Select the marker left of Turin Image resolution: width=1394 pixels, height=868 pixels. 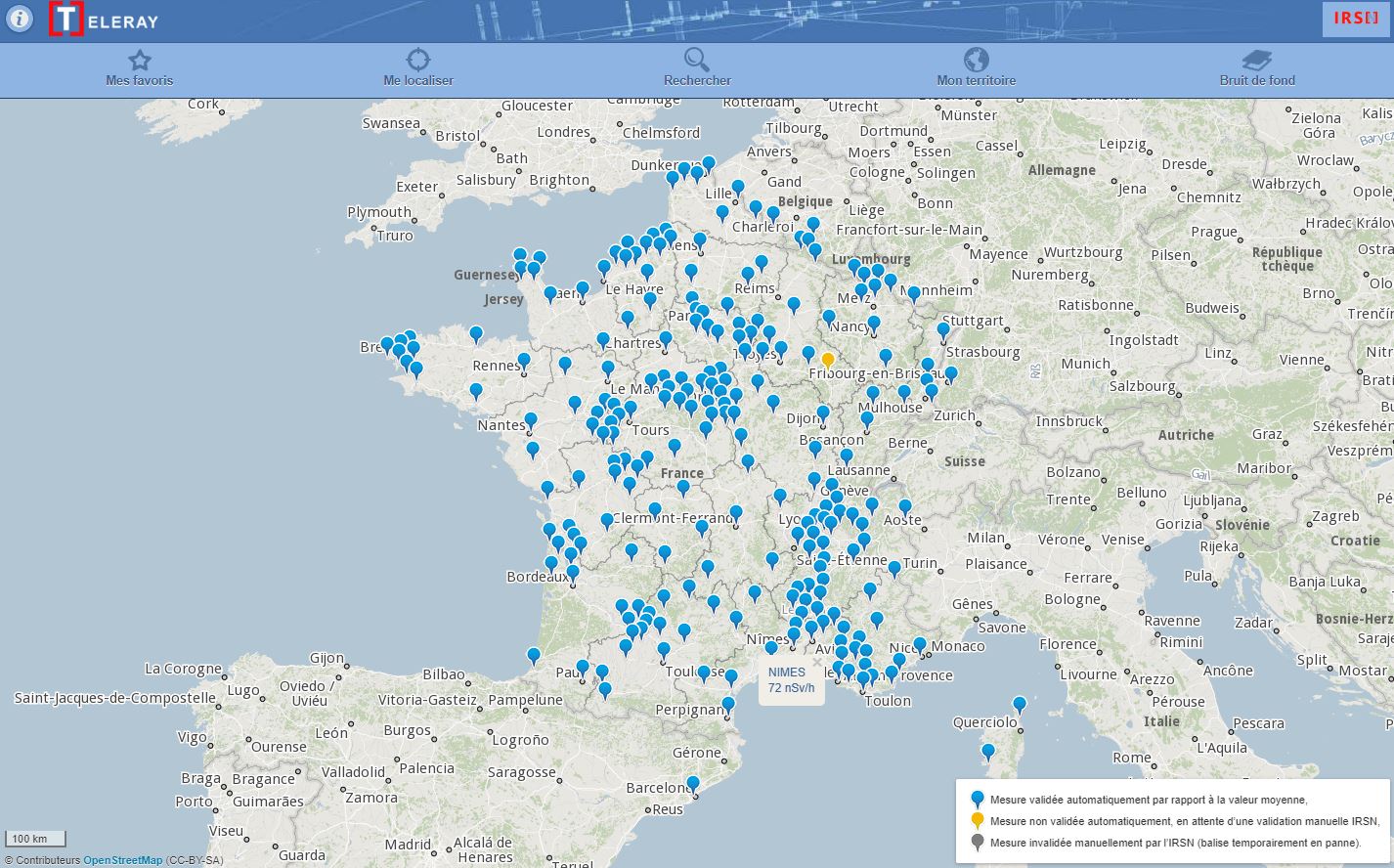(x=894, y=568)
